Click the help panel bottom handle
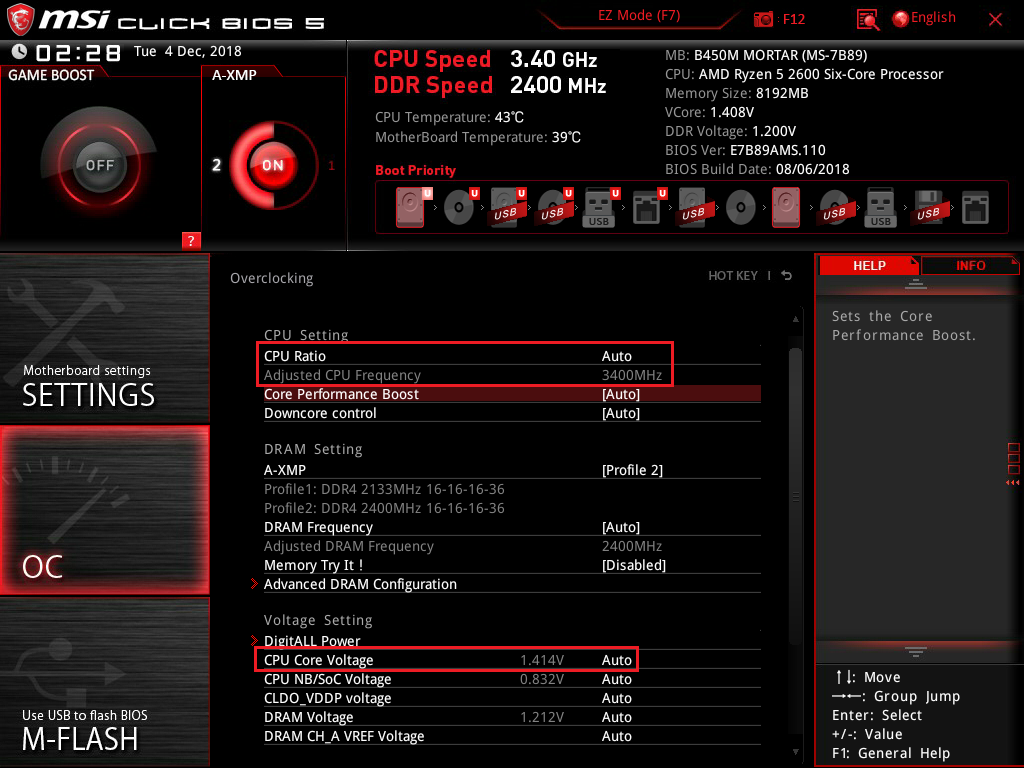Viewport: 1024px width, 768px height. pos(916,651)
